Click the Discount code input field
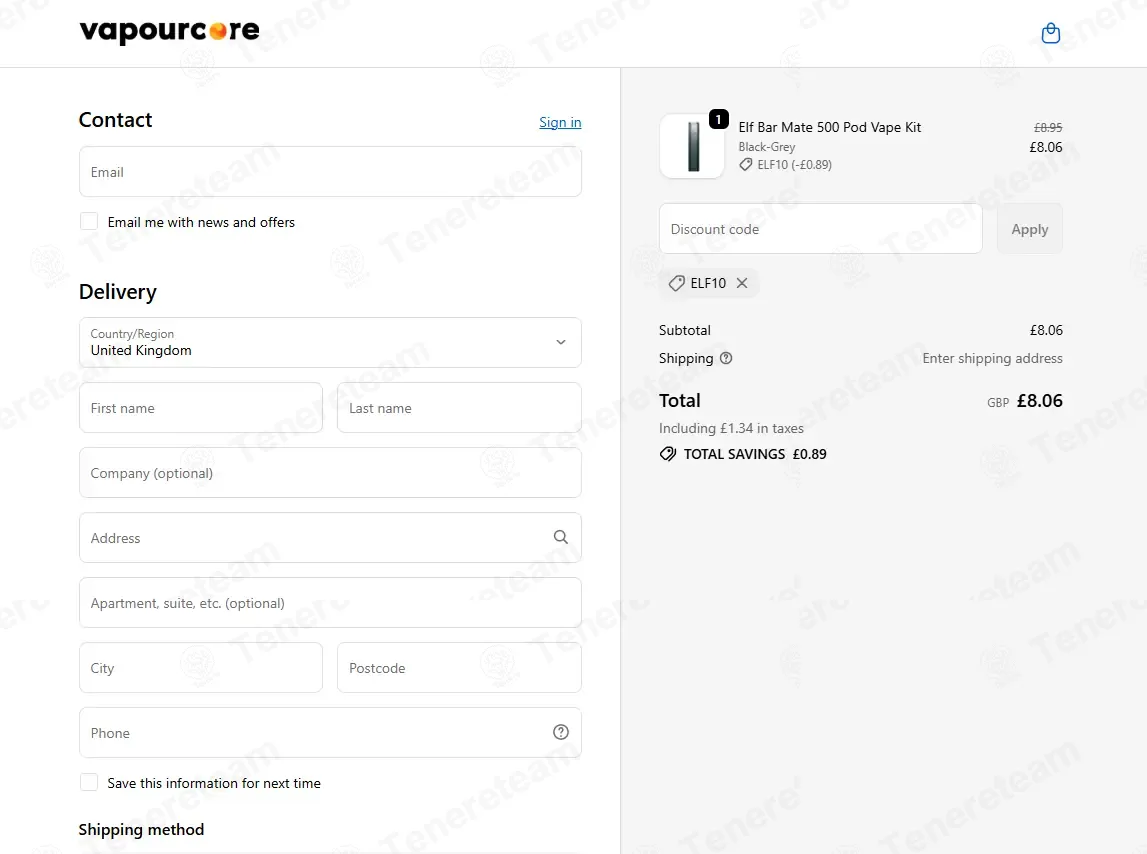 [x=821, y=229]
